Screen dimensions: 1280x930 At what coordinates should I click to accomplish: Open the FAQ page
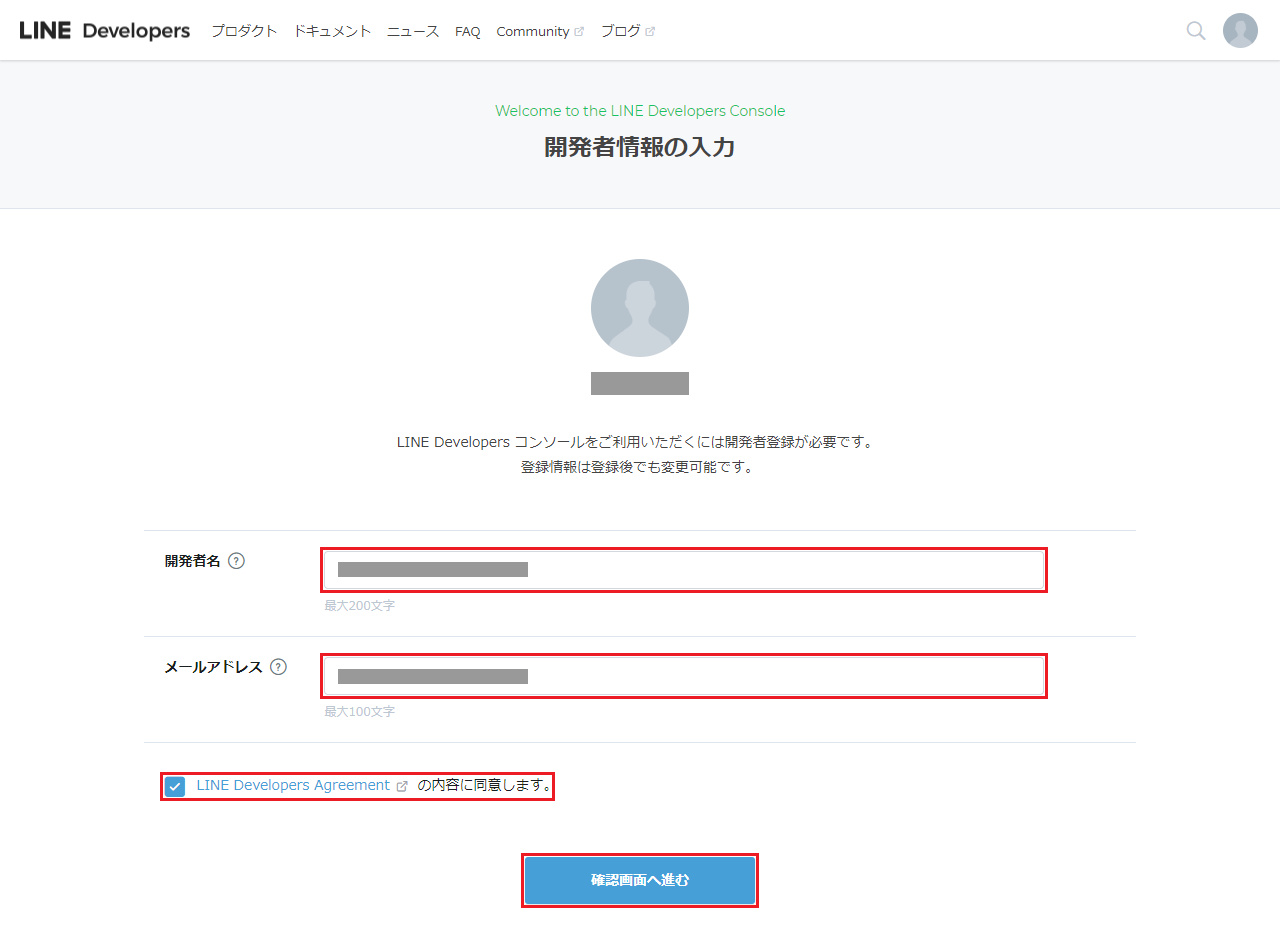point(468,32)
